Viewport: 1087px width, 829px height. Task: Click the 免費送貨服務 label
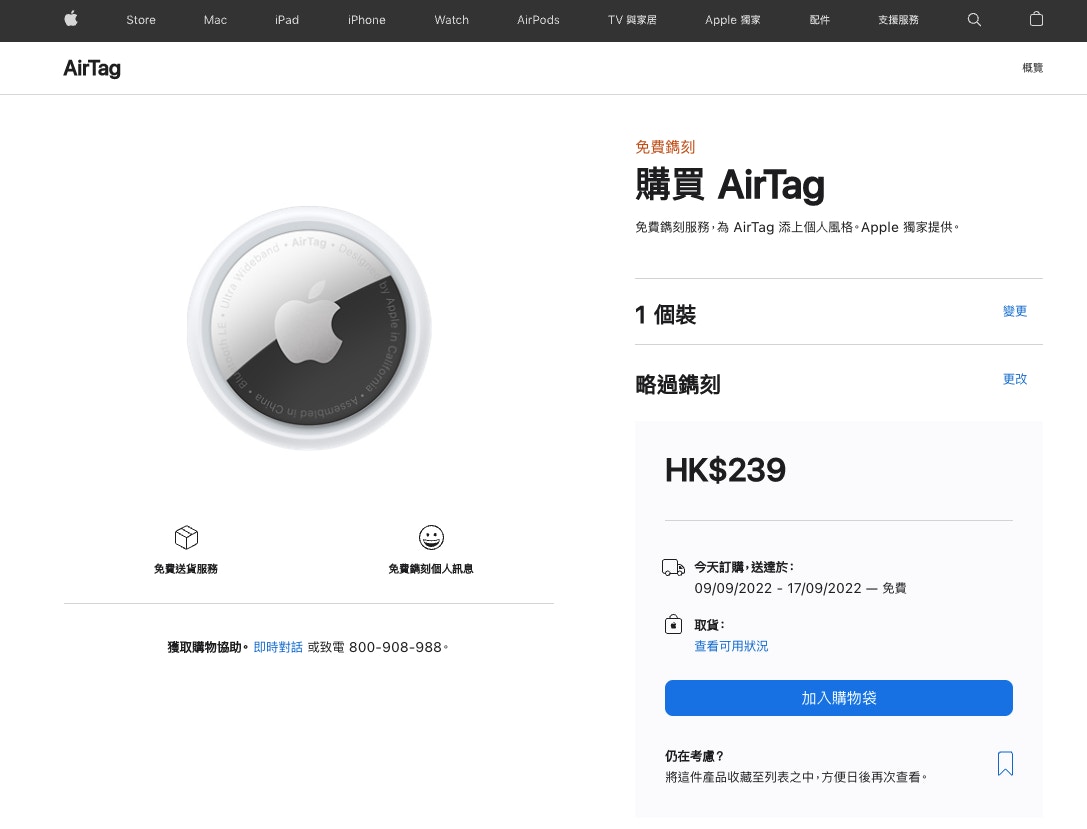click(186, 569)
